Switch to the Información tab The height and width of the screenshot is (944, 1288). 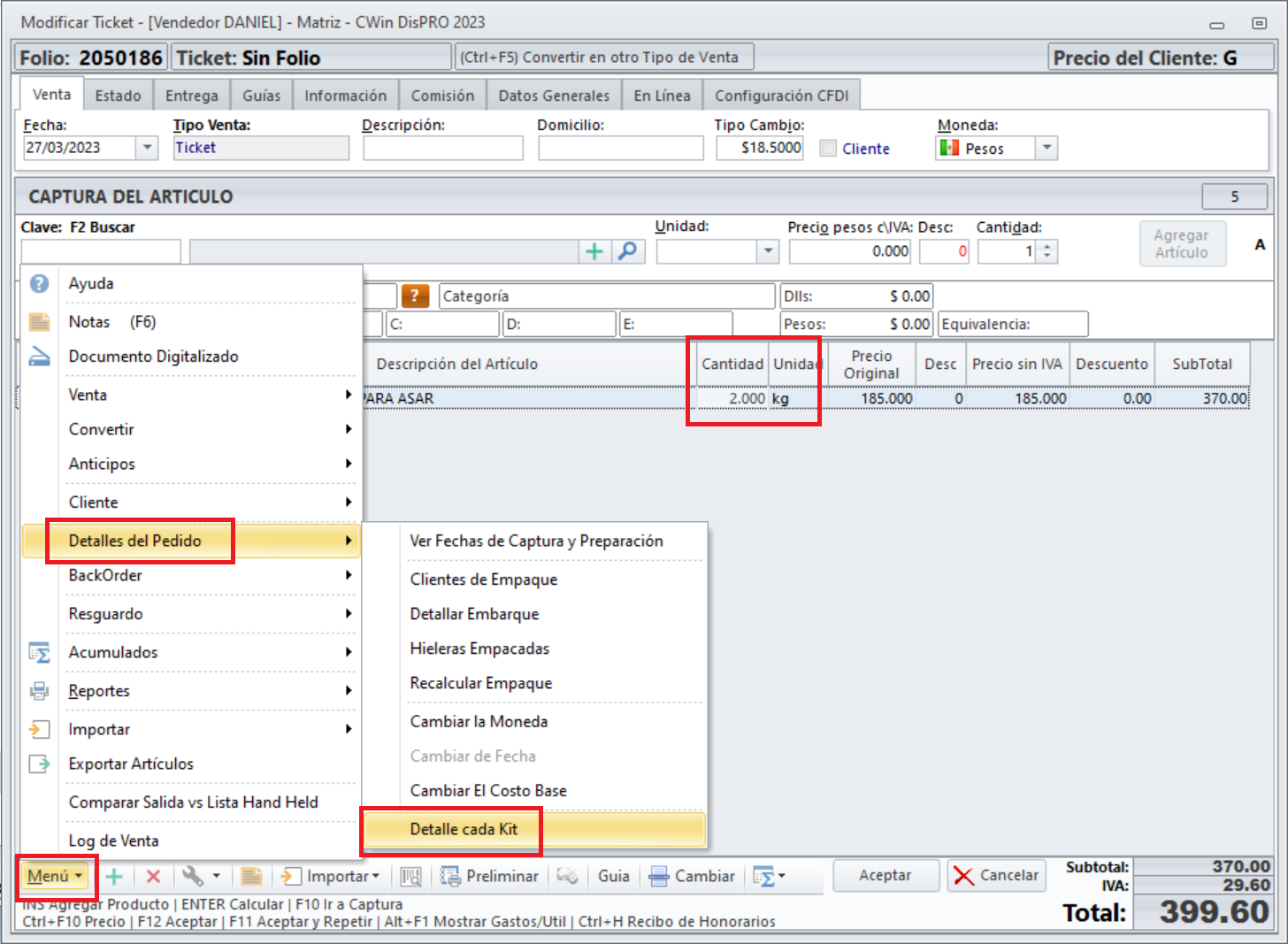[x=346, y=95]
